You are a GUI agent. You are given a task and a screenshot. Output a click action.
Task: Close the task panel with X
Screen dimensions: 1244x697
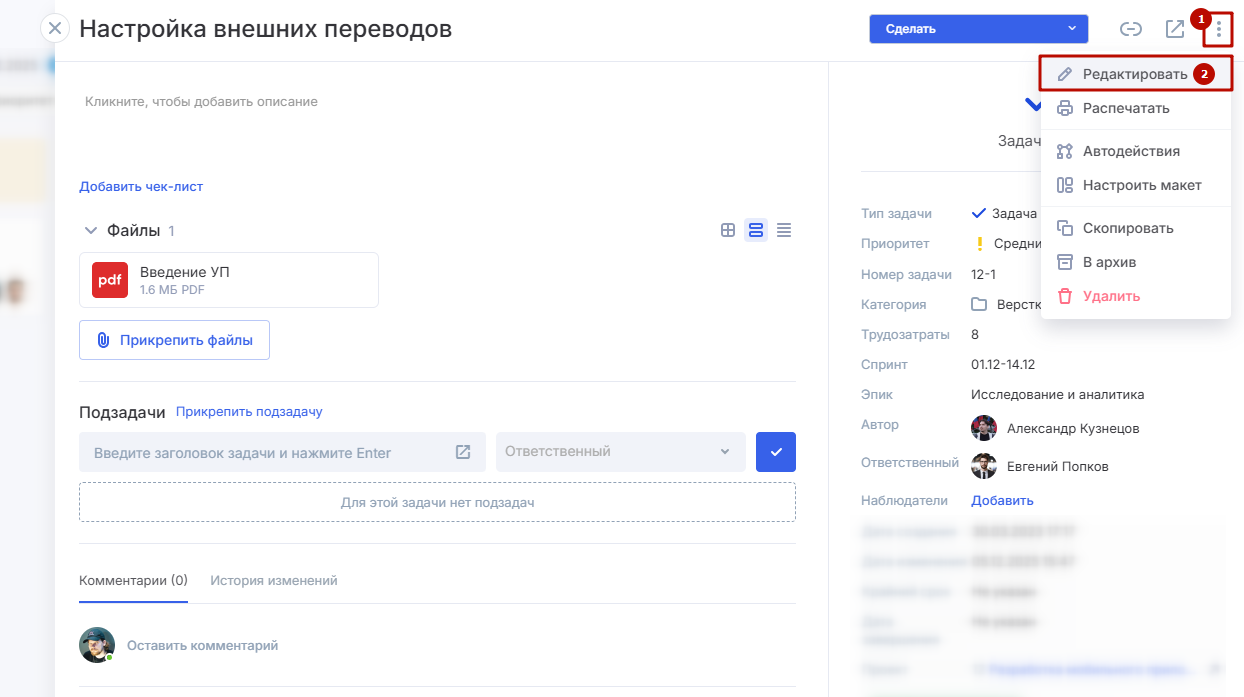coord(55,28)
